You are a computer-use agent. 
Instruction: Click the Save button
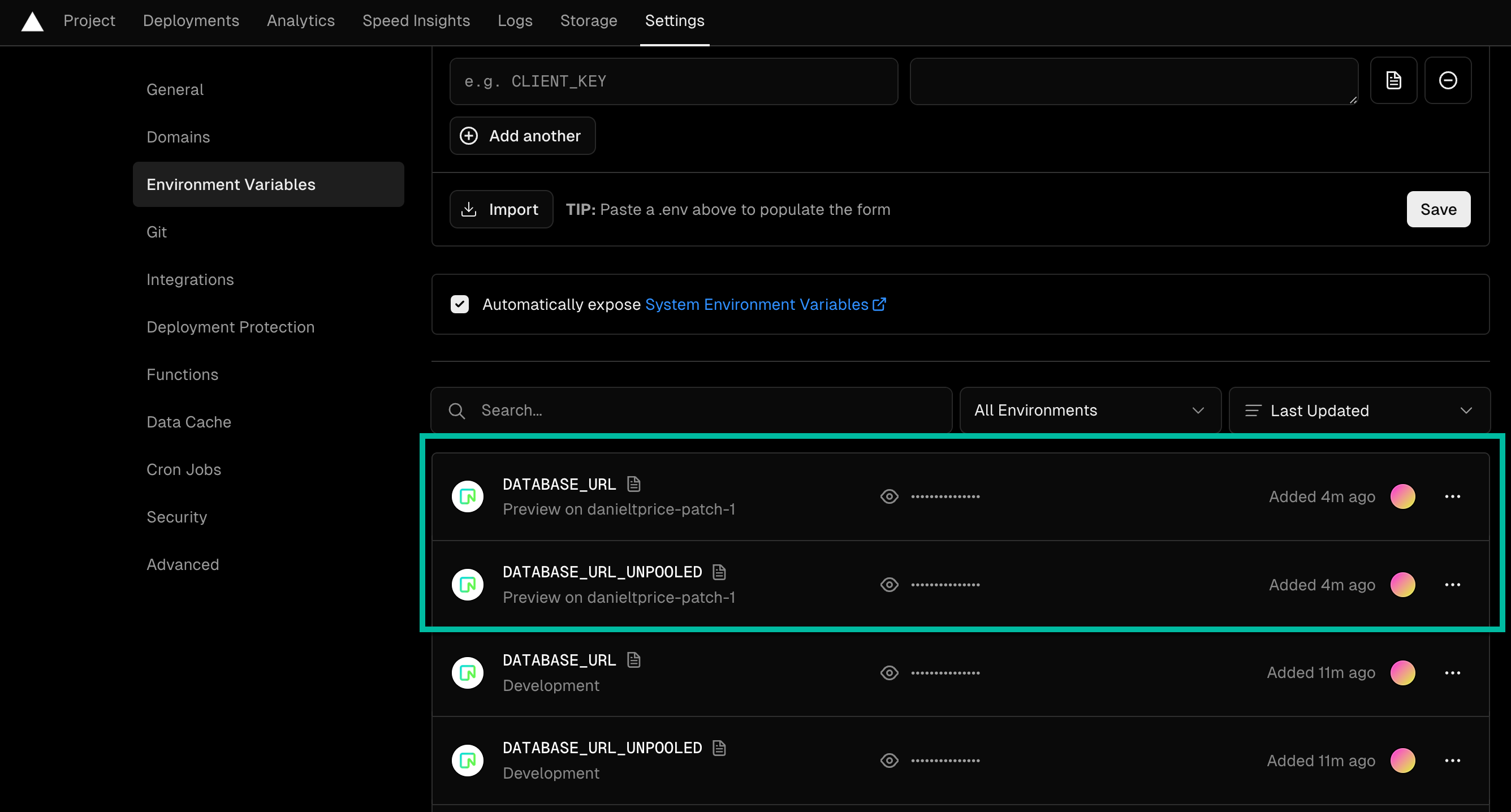[1438, 209]
